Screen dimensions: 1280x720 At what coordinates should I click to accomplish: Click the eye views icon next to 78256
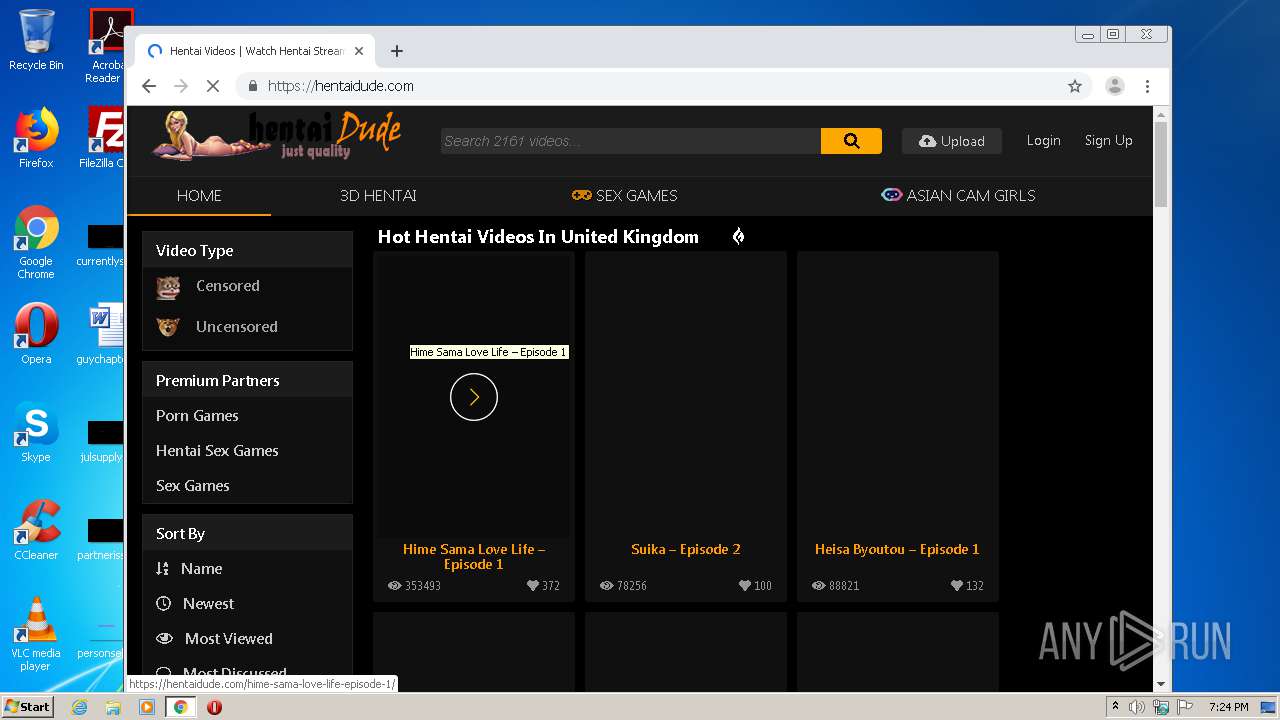(606, 586)
